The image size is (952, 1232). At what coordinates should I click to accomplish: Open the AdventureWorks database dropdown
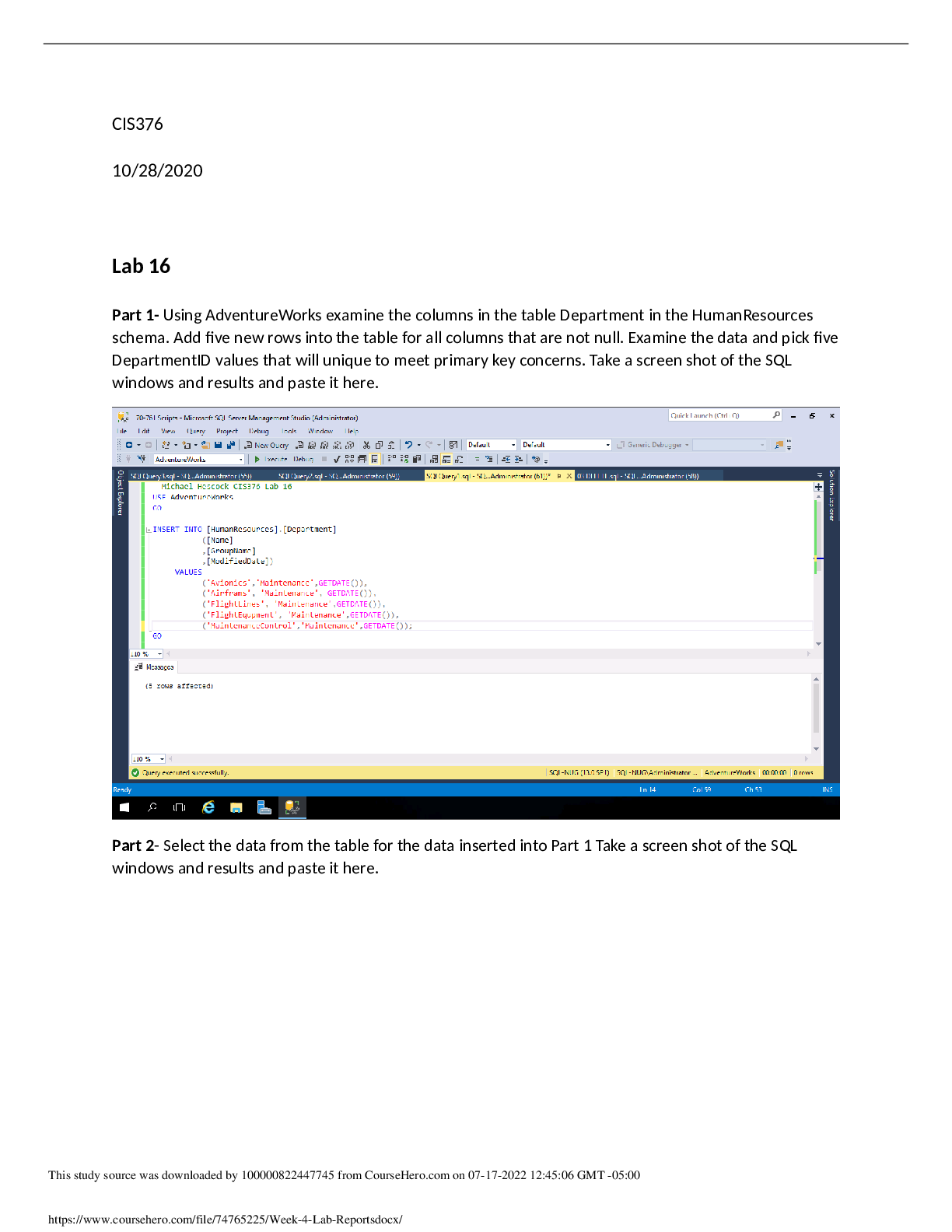(240, 460)
